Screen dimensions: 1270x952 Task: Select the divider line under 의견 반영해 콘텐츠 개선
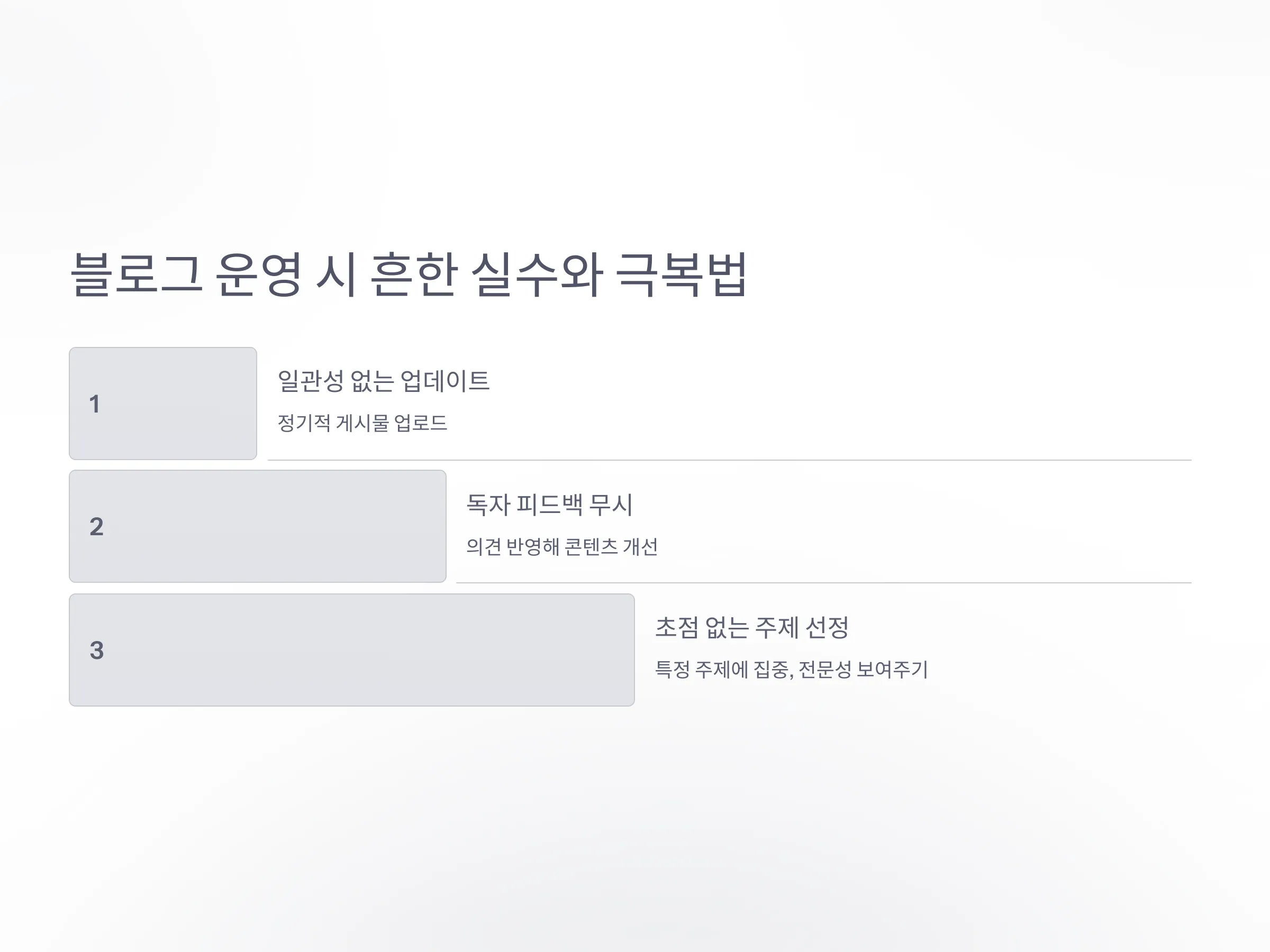coord(824,583)
